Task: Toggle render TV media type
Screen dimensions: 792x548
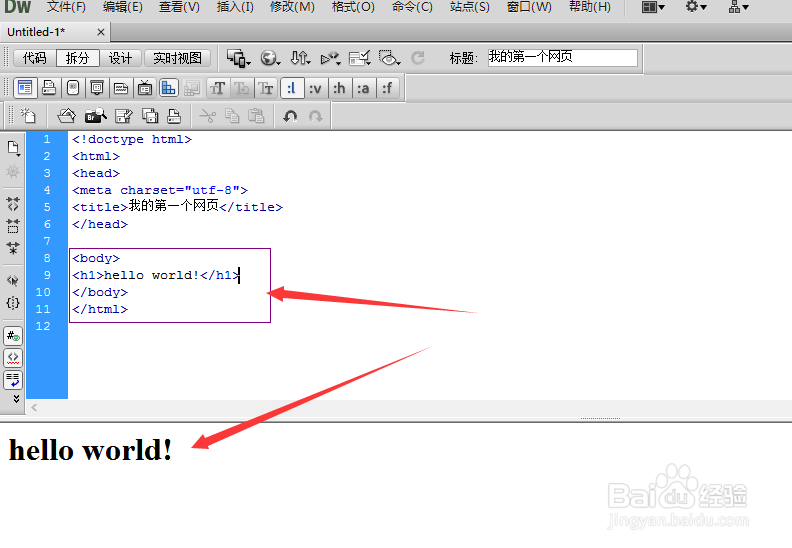Action: coord(145,88)
